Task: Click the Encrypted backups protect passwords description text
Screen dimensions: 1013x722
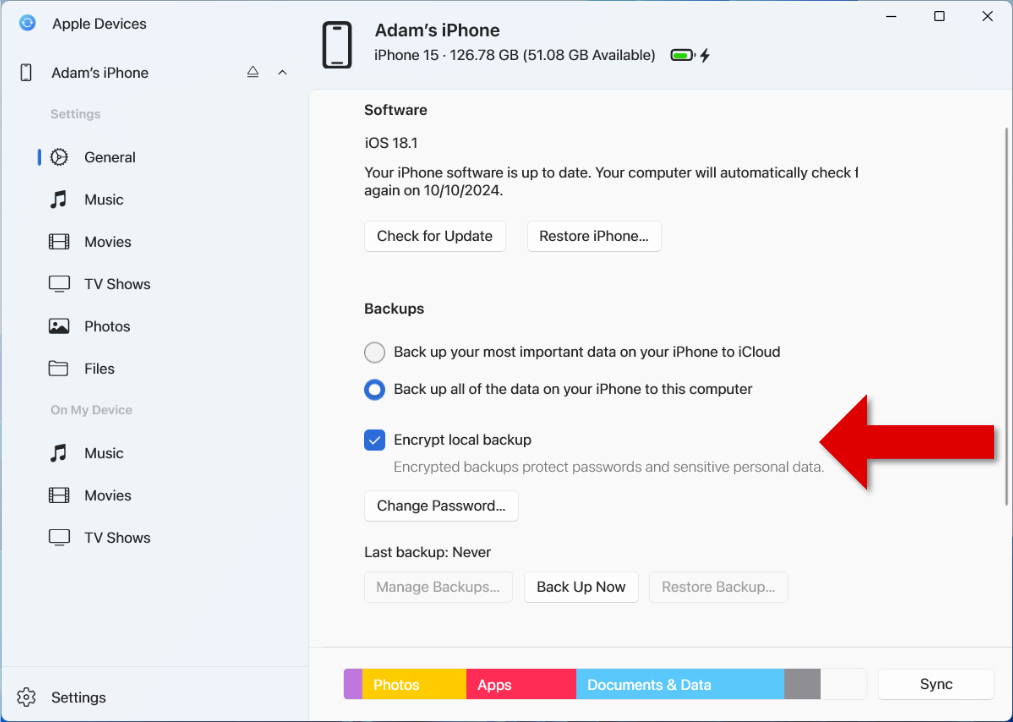Action: tap(609, 467)
